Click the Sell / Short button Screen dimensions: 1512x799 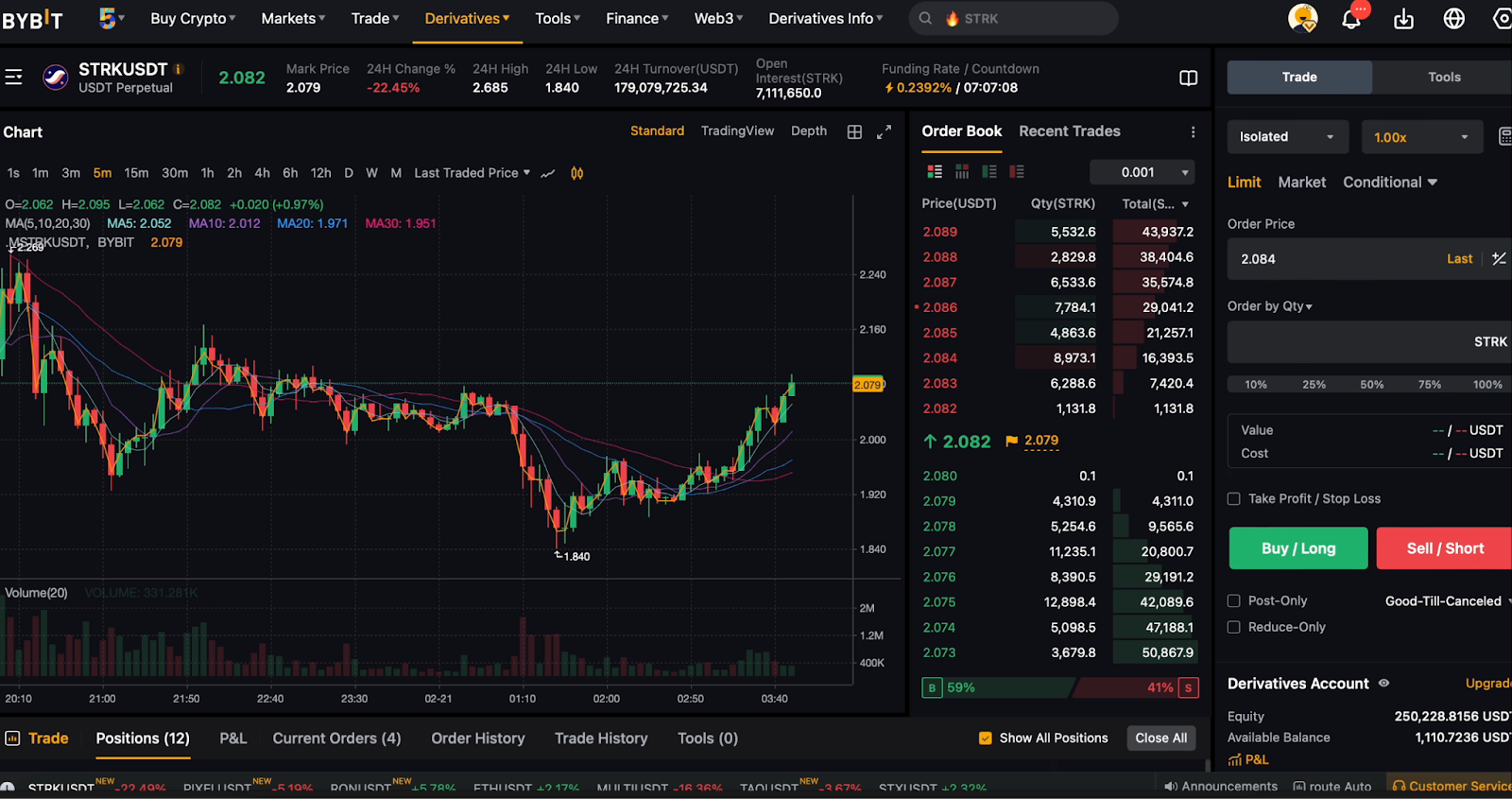[x=1445, y=548]
